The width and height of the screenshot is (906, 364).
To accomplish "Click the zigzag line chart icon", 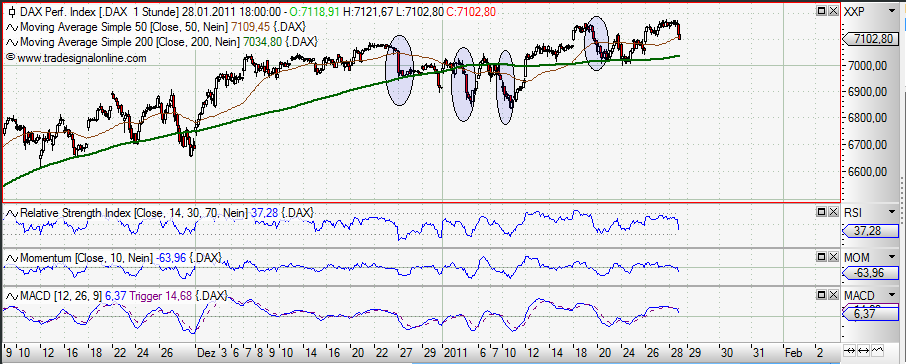I will point(878,351).
